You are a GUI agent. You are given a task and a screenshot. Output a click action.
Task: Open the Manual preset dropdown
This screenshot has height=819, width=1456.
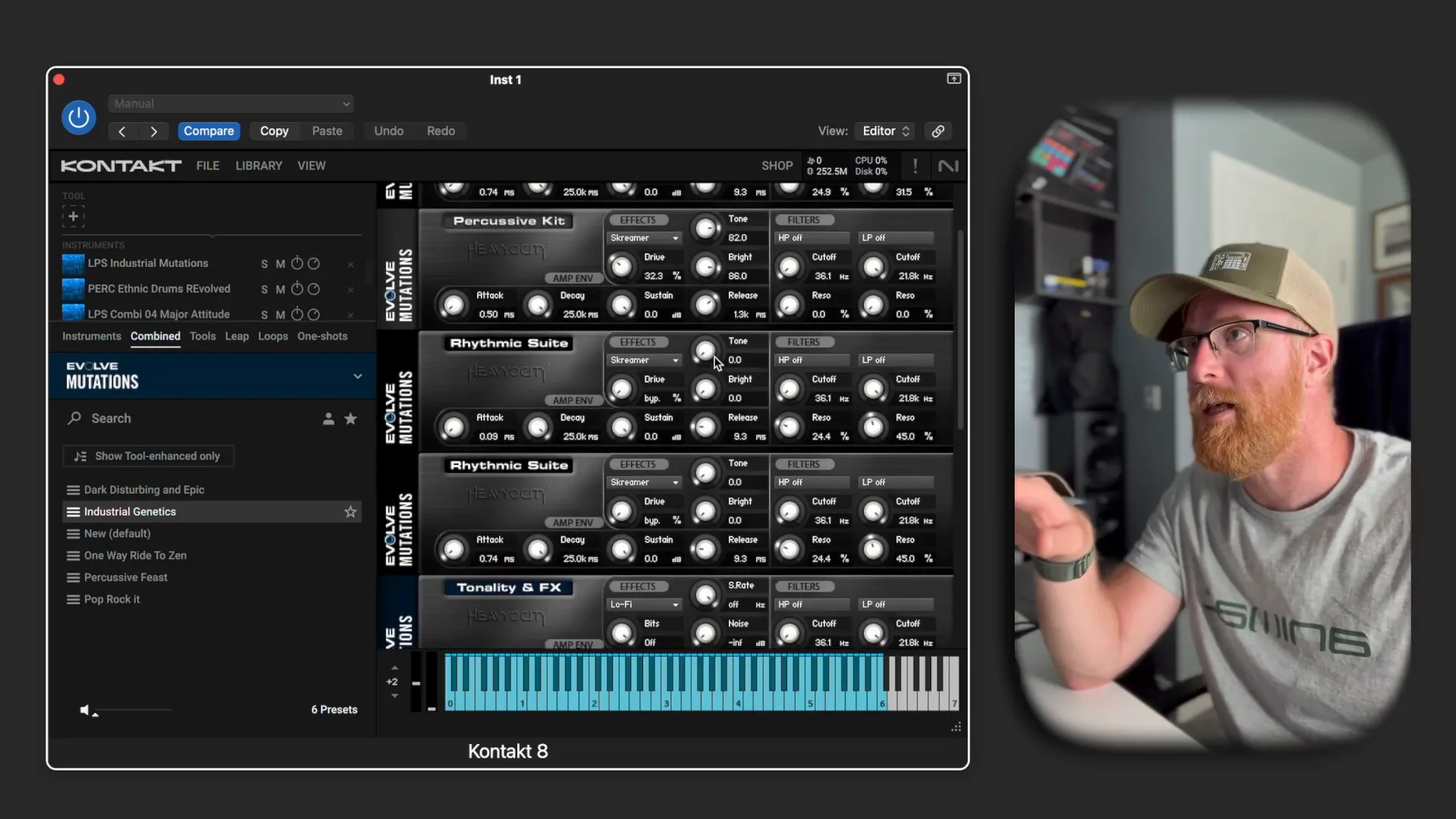coord(231,104)
